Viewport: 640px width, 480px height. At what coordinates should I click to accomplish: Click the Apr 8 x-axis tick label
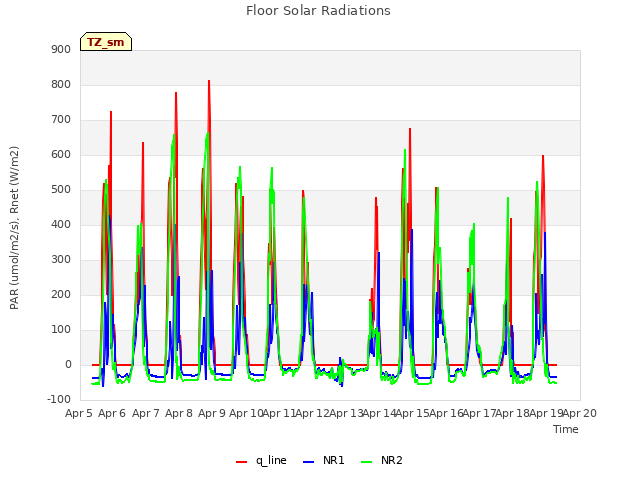click(179, 413)
